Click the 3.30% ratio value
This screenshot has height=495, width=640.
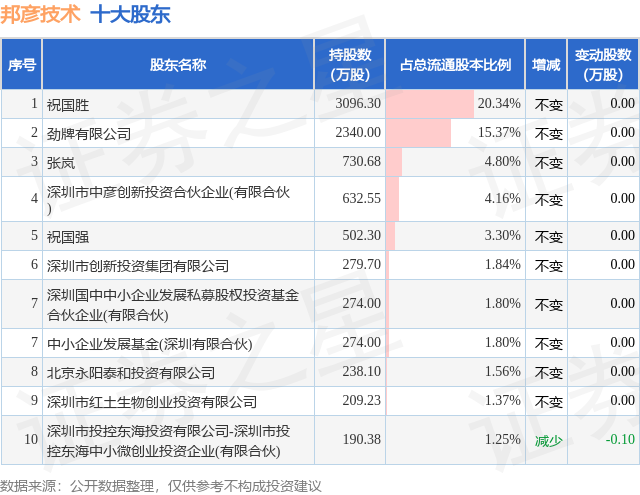(502, 235)
